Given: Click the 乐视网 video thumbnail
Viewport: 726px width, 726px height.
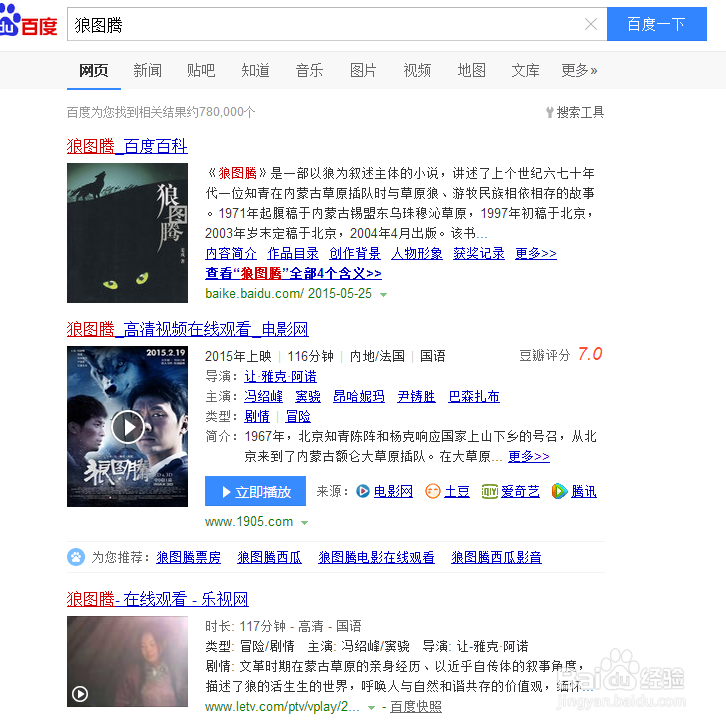Looking at the screenshot, I should tap(127, 661).
